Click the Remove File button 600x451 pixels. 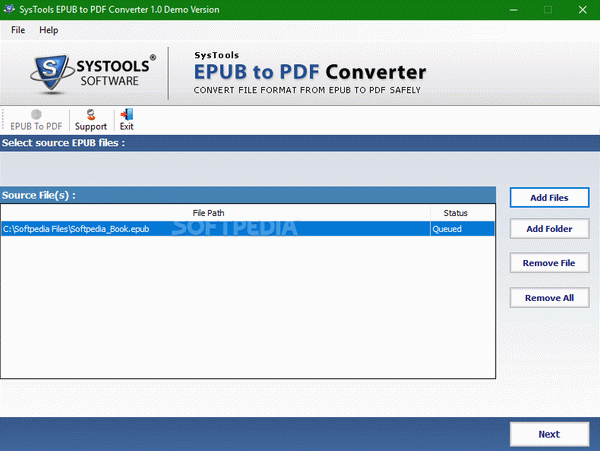click(549, 263)
